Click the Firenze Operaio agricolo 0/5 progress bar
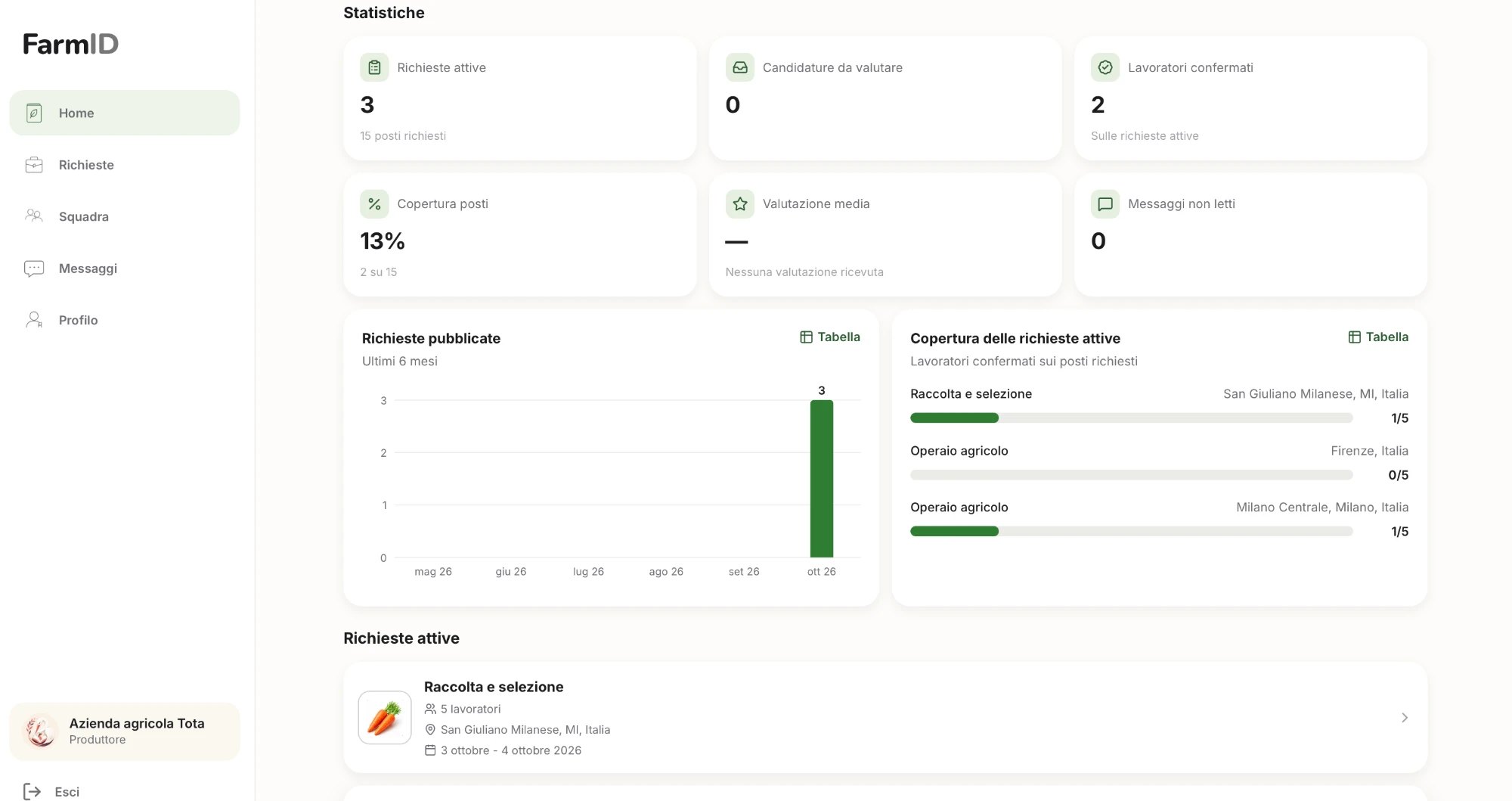 tap(1131, 475)
